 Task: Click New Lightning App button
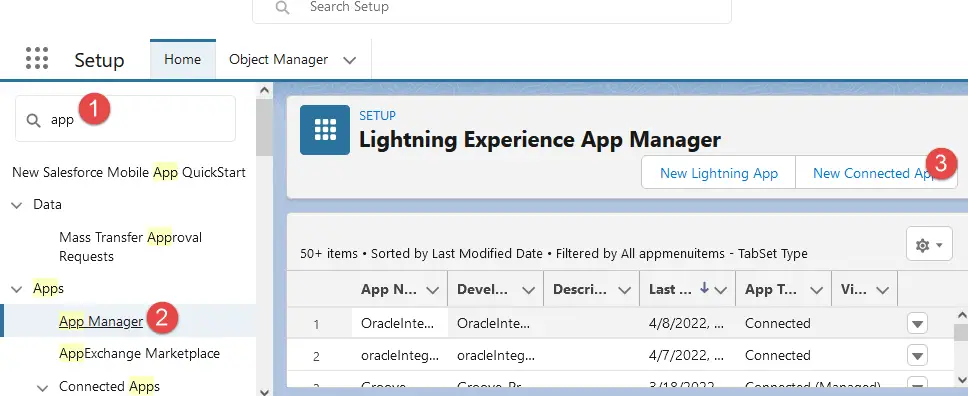click(x=719, y=172)
